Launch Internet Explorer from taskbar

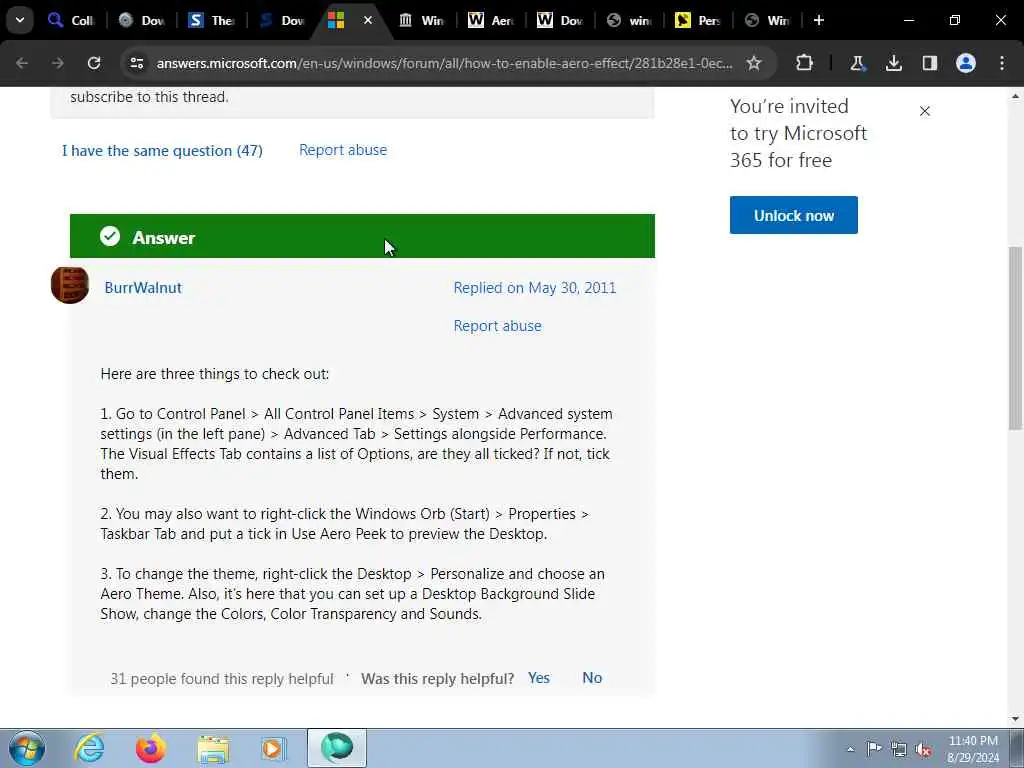click(x=89, y=748)
